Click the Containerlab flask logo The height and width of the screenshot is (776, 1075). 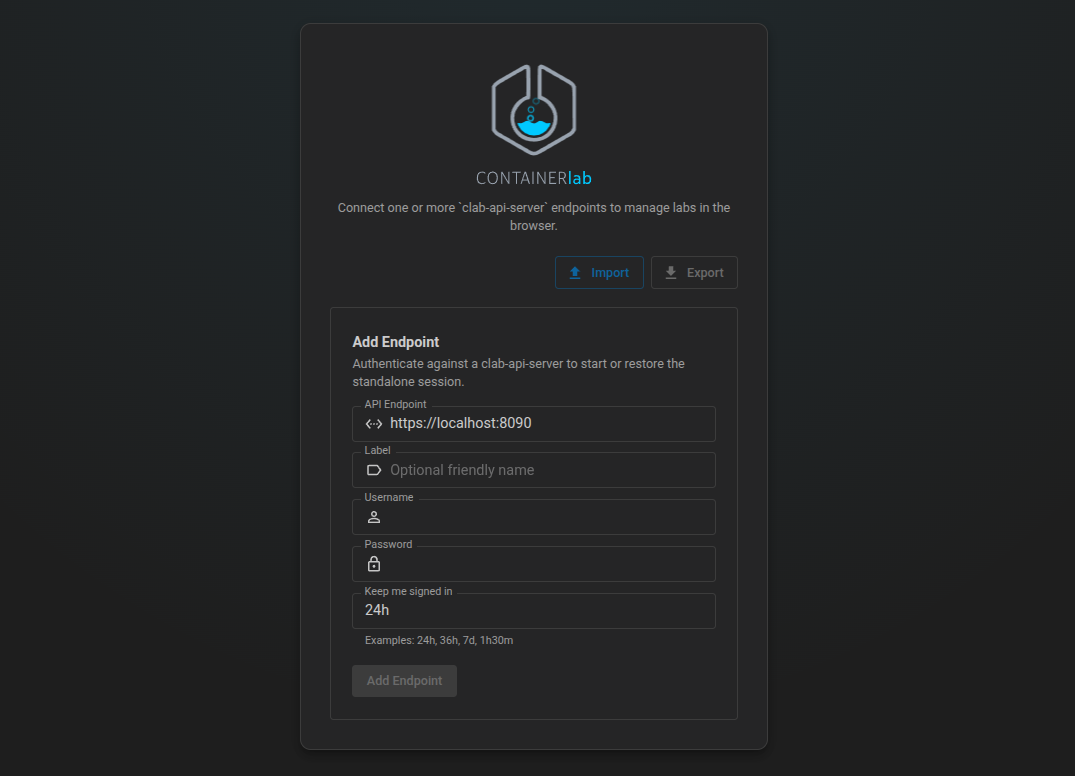coord(534,110)
